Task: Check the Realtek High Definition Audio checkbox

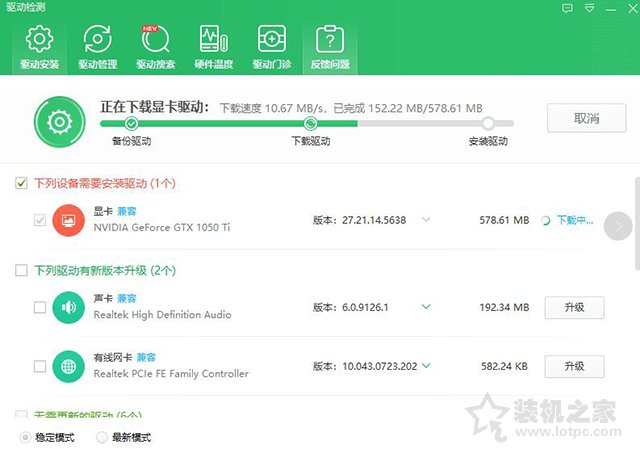Action: pyautogui.click(x=40, y=307)
